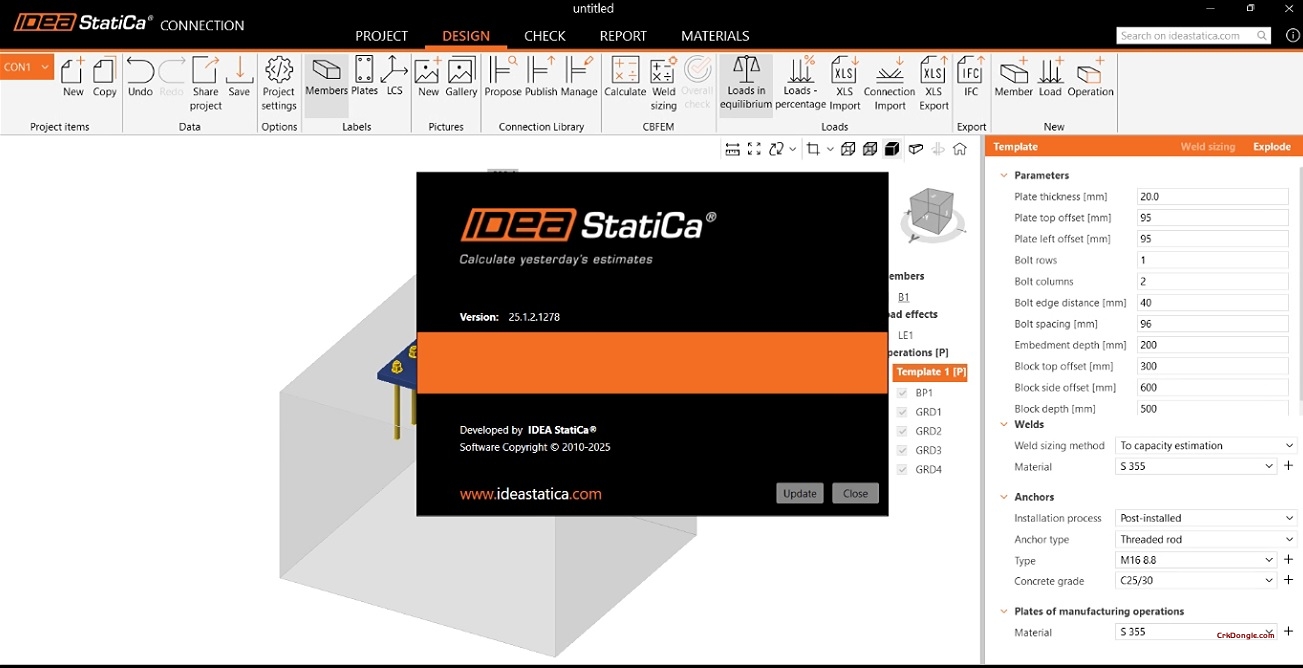
Task: Click the dimension ruler view icon
Action: point(732,149)
